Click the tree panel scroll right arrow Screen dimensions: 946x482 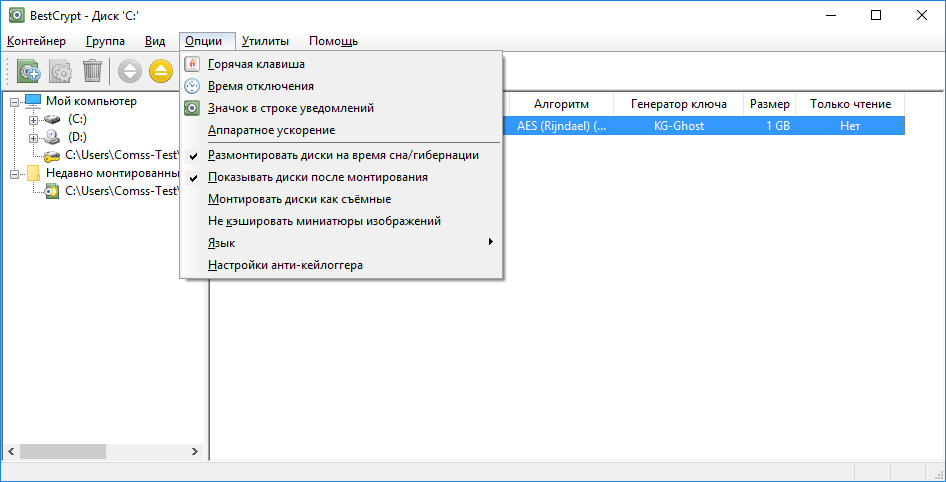click(195, 451)
